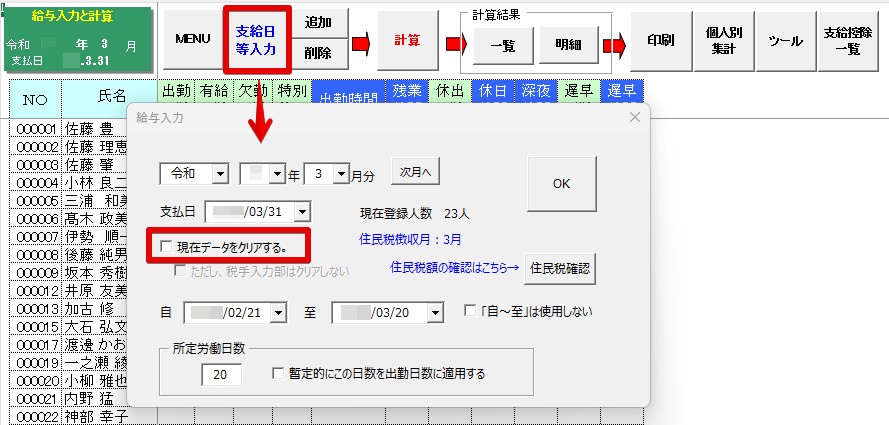
Task: Run the 計算 button
Action: 406,40
